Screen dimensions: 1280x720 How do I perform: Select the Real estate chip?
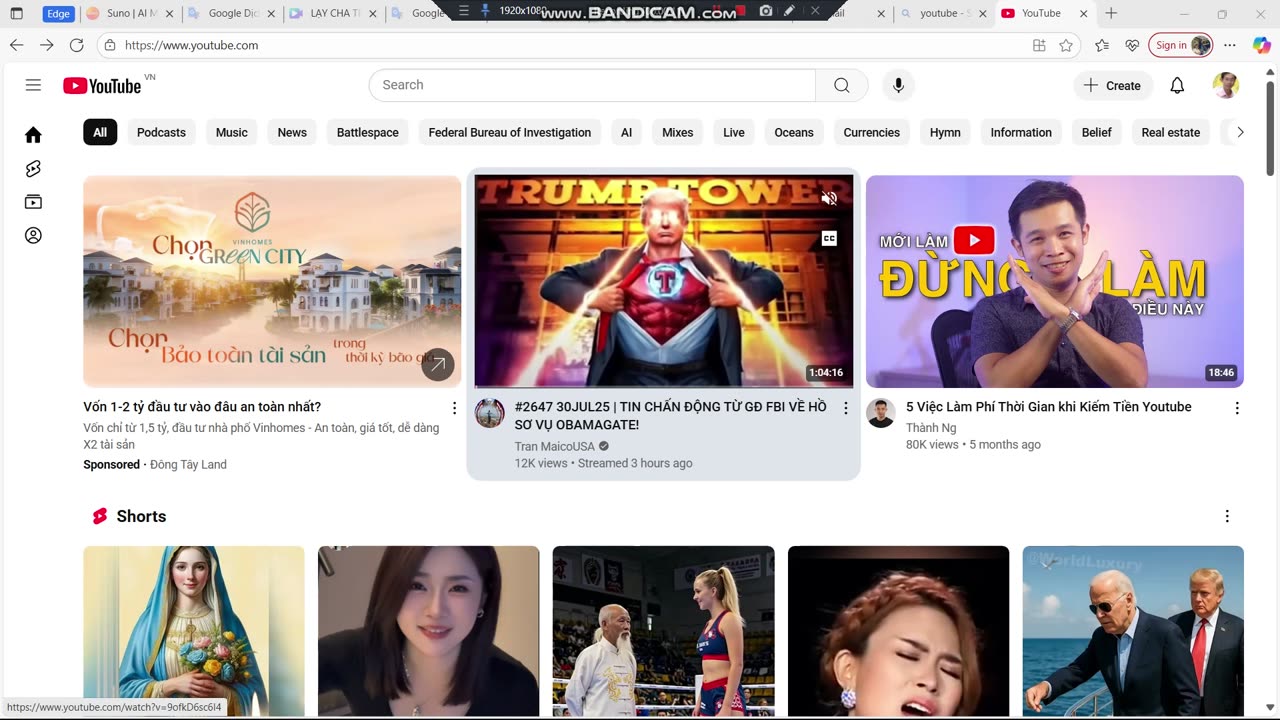(1171, 132)
